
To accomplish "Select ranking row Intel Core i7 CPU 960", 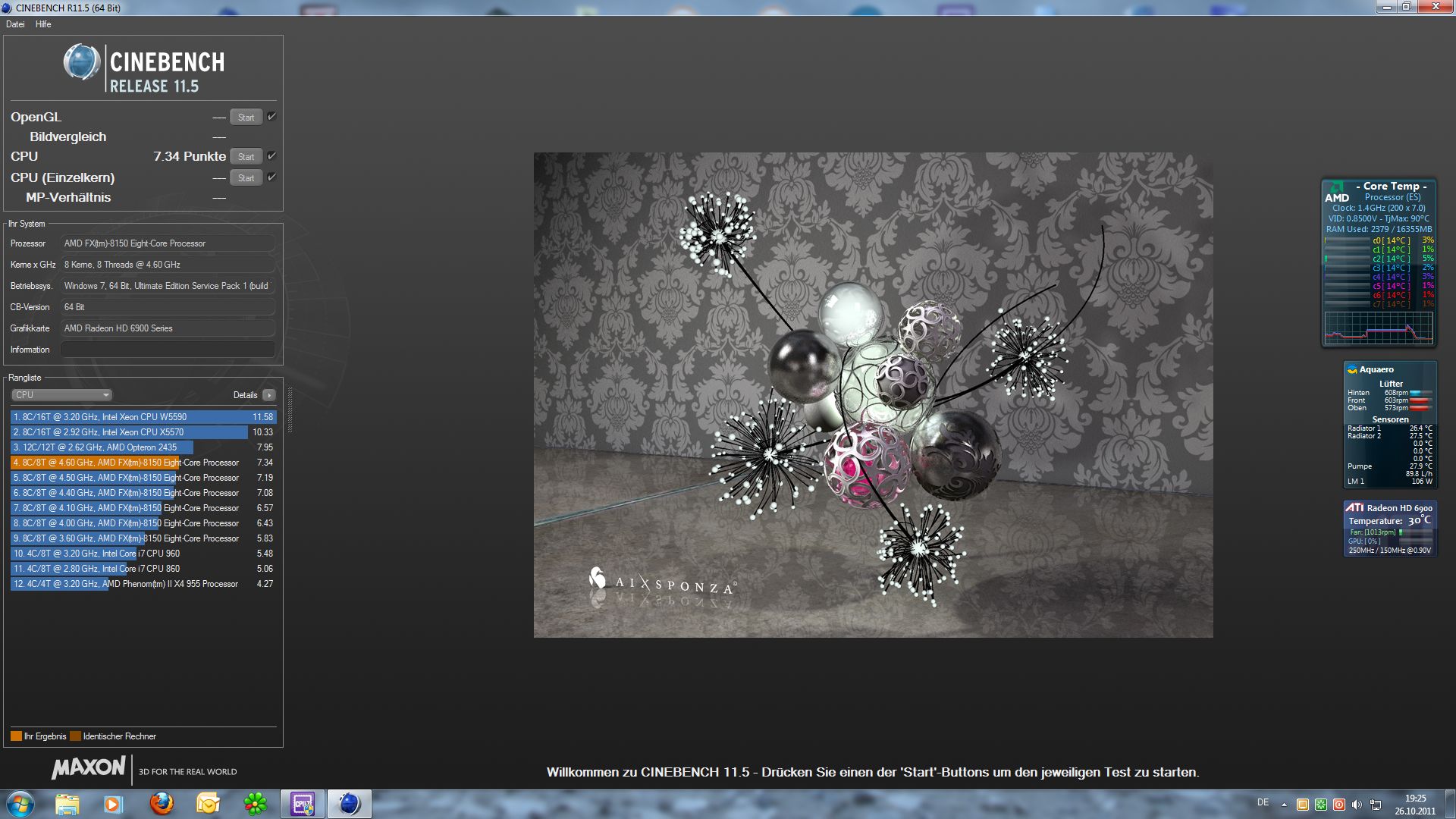I will click(143, 554).
